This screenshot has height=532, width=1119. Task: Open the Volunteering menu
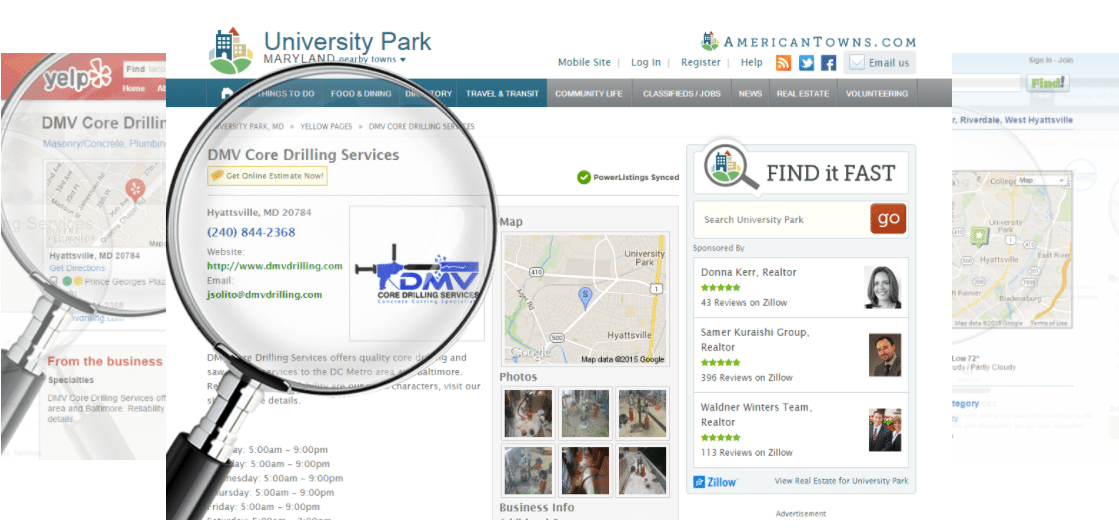pyautogui.click(x=877, y=94)
